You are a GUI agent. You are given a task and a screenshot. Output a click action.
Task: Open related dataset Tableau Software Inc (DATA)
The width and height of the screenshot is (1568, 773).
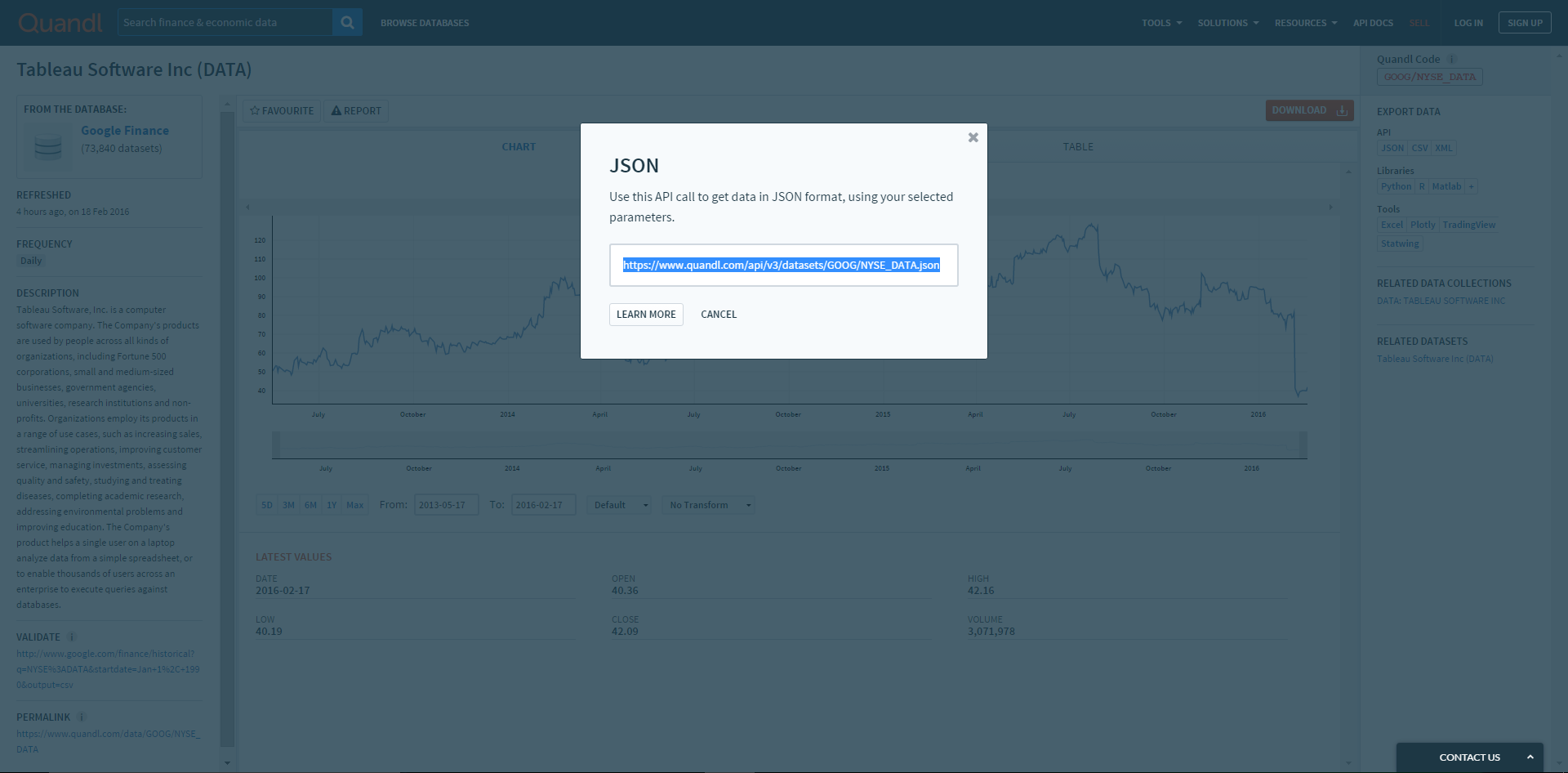(1435, 359)
